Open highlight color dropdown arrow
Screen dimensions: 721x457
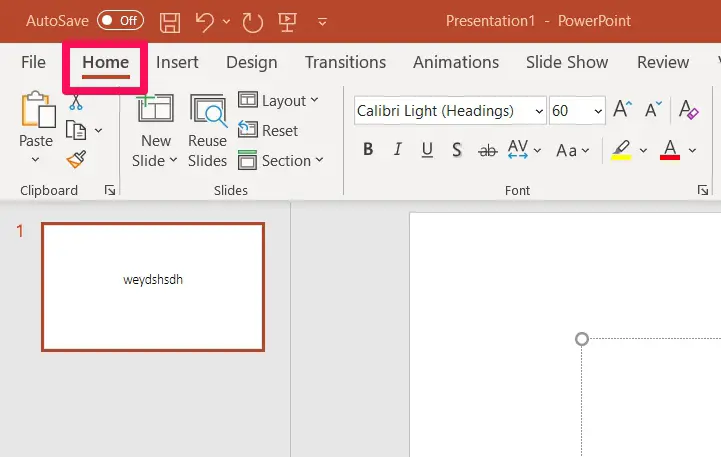[643, 150]
